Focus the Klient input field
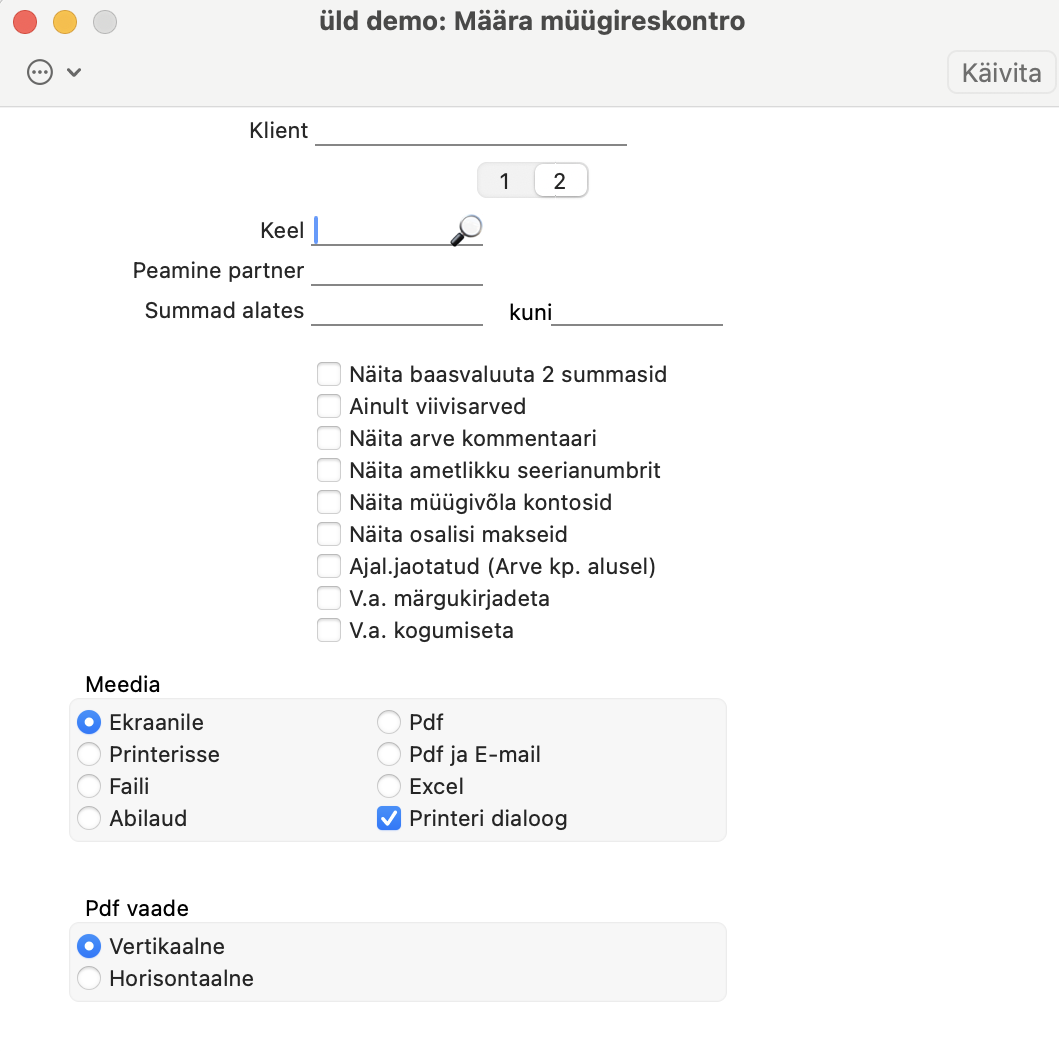The height and width of the screenshot is (1051, 1059). coord(471,131)
